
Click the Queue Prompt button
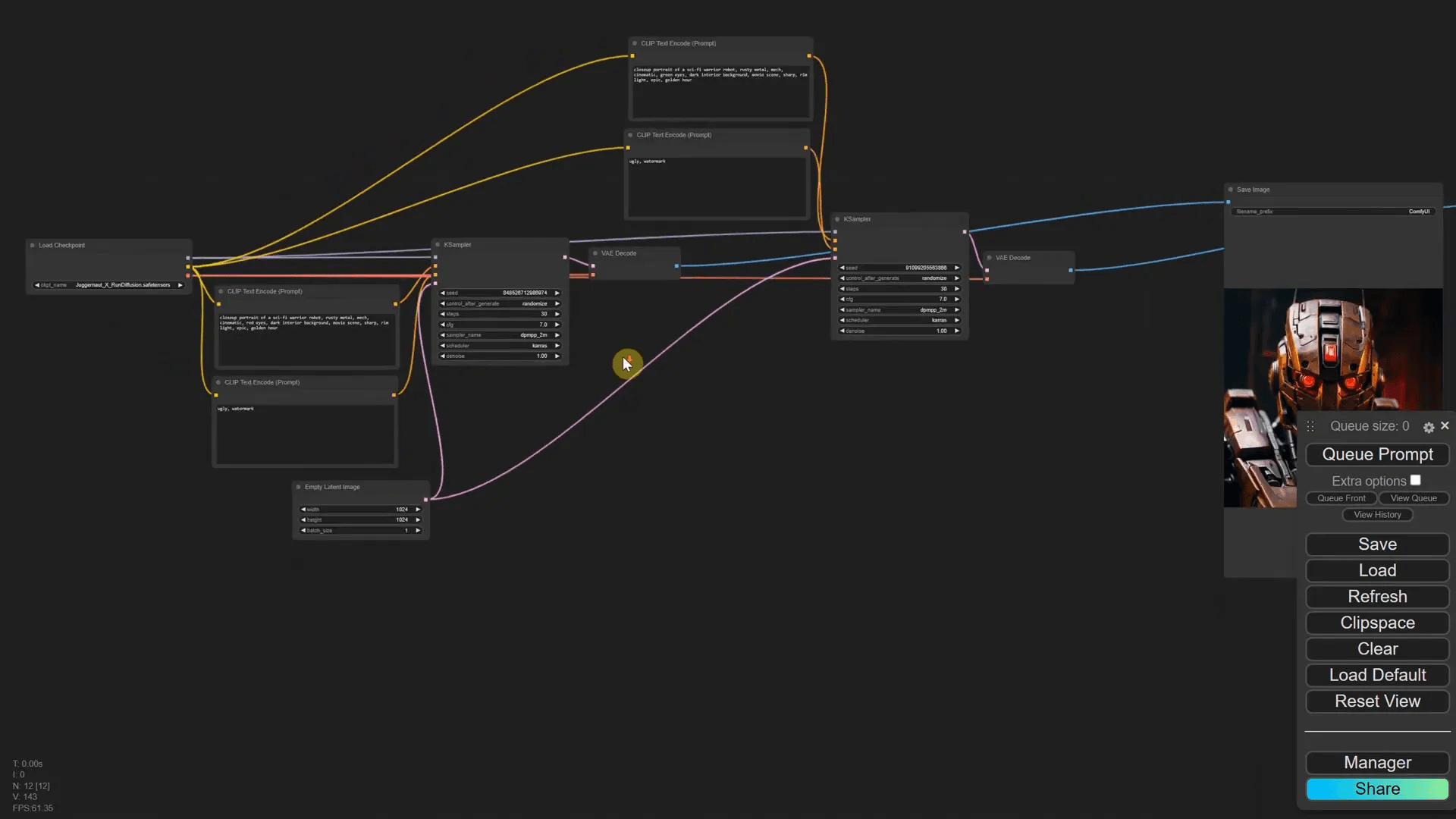click(1377, 454)
